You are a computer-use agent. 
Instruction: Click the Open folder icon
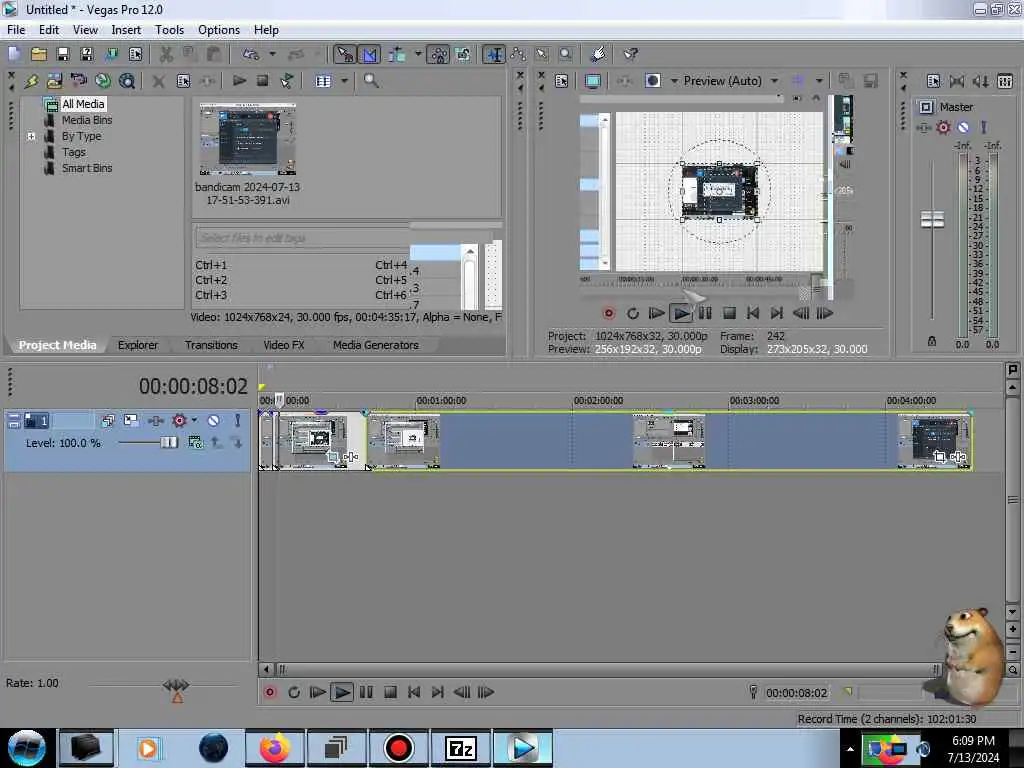pos(39,54)
